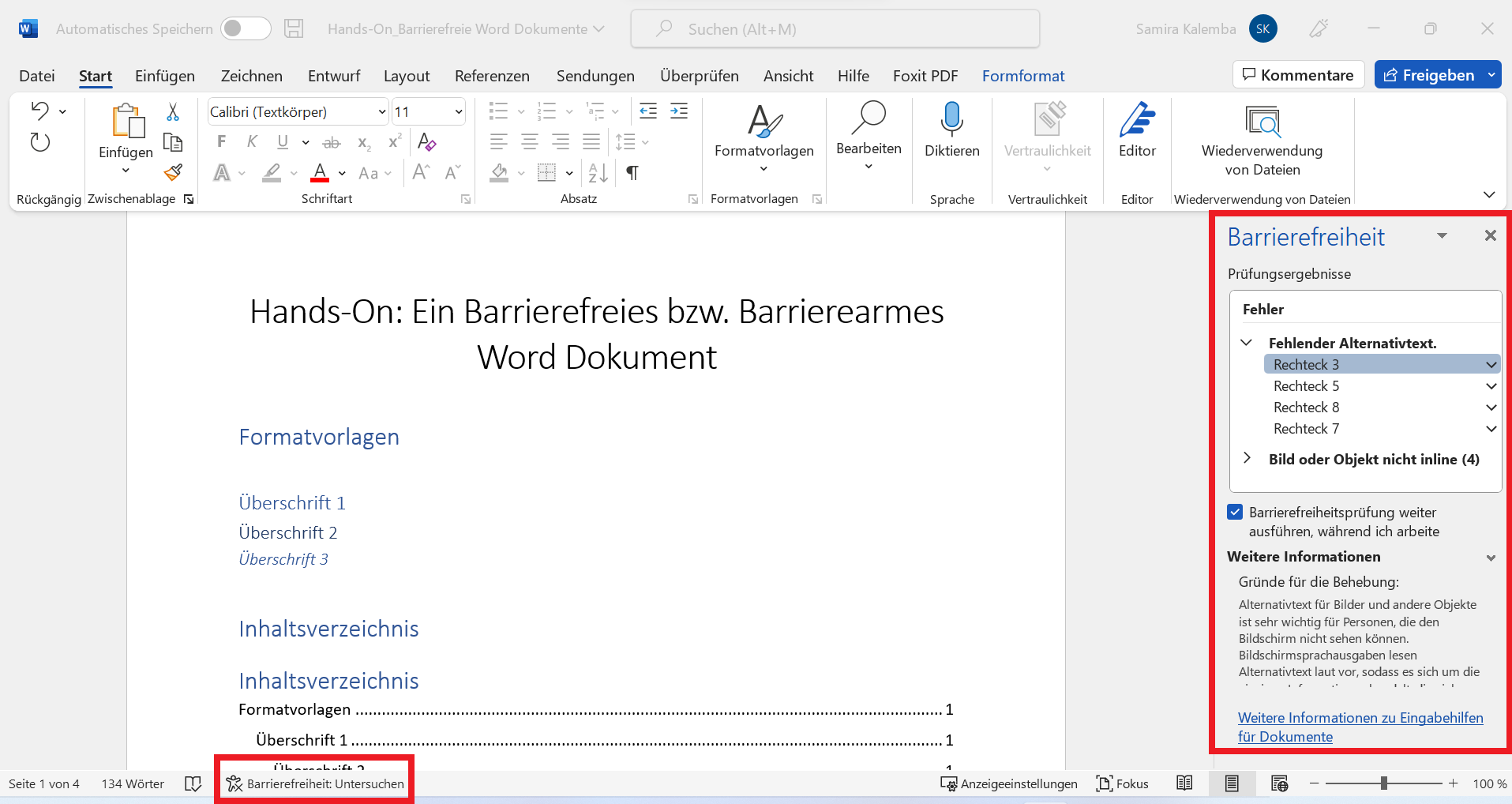Apply strikethrough formatting

(x=331, y=142)
